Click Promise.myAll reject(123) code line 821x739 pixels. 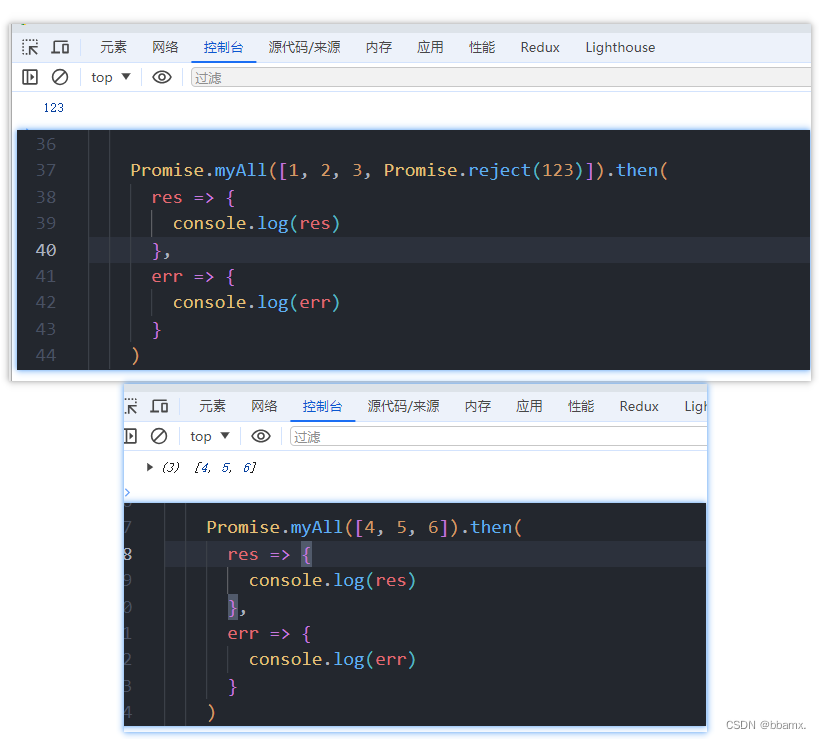click(399, 170)
